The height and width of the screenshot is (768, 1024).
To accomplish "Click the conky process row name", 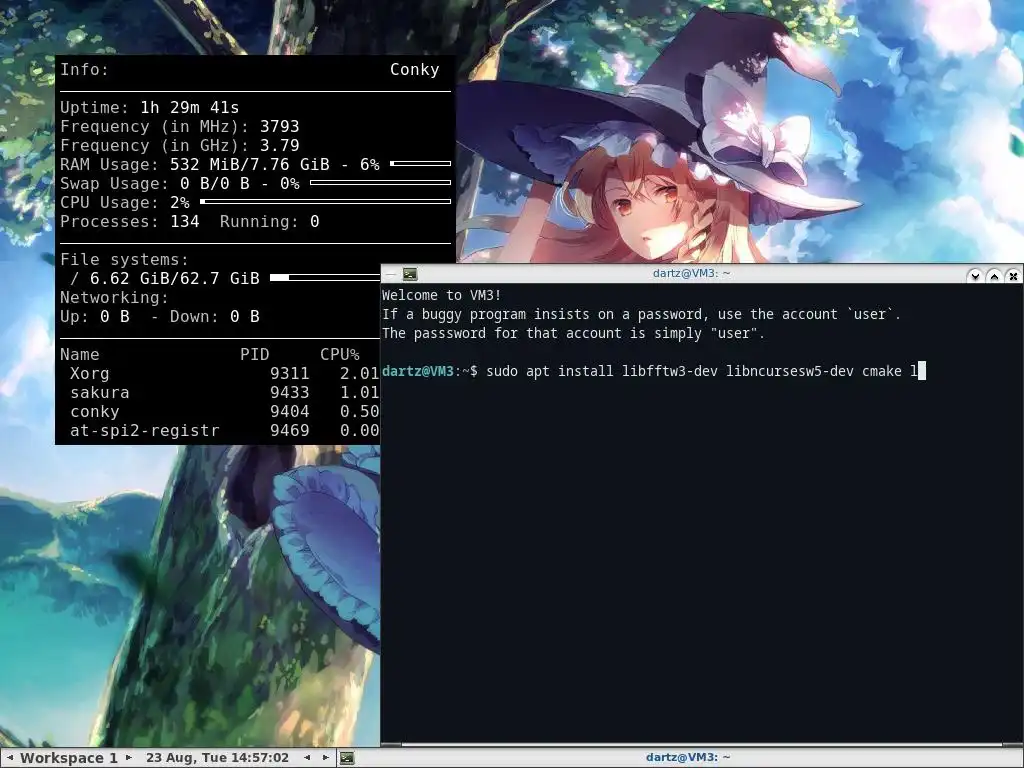I will click(x=95, y=412).
